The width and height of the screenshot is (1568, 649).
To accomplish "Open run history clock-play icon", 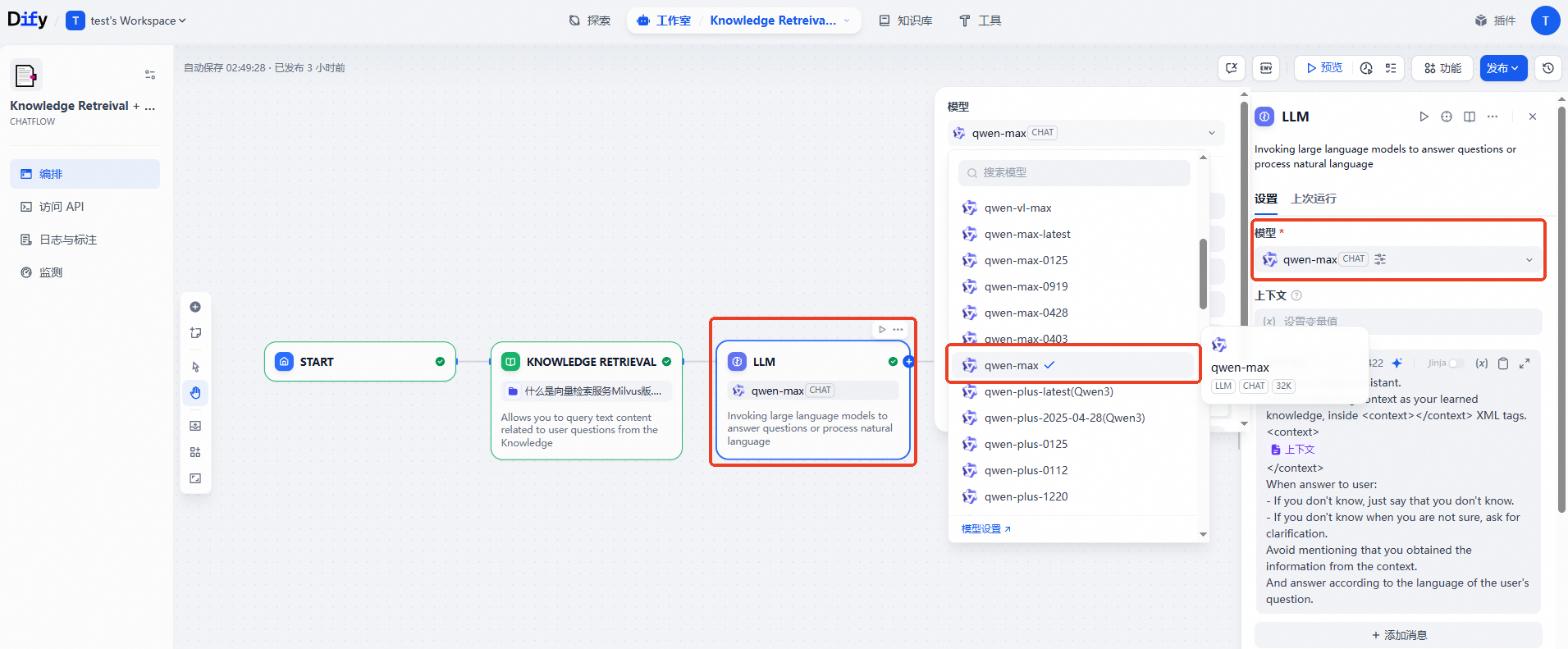I will pyautogui.click(x=1366, y=68).
